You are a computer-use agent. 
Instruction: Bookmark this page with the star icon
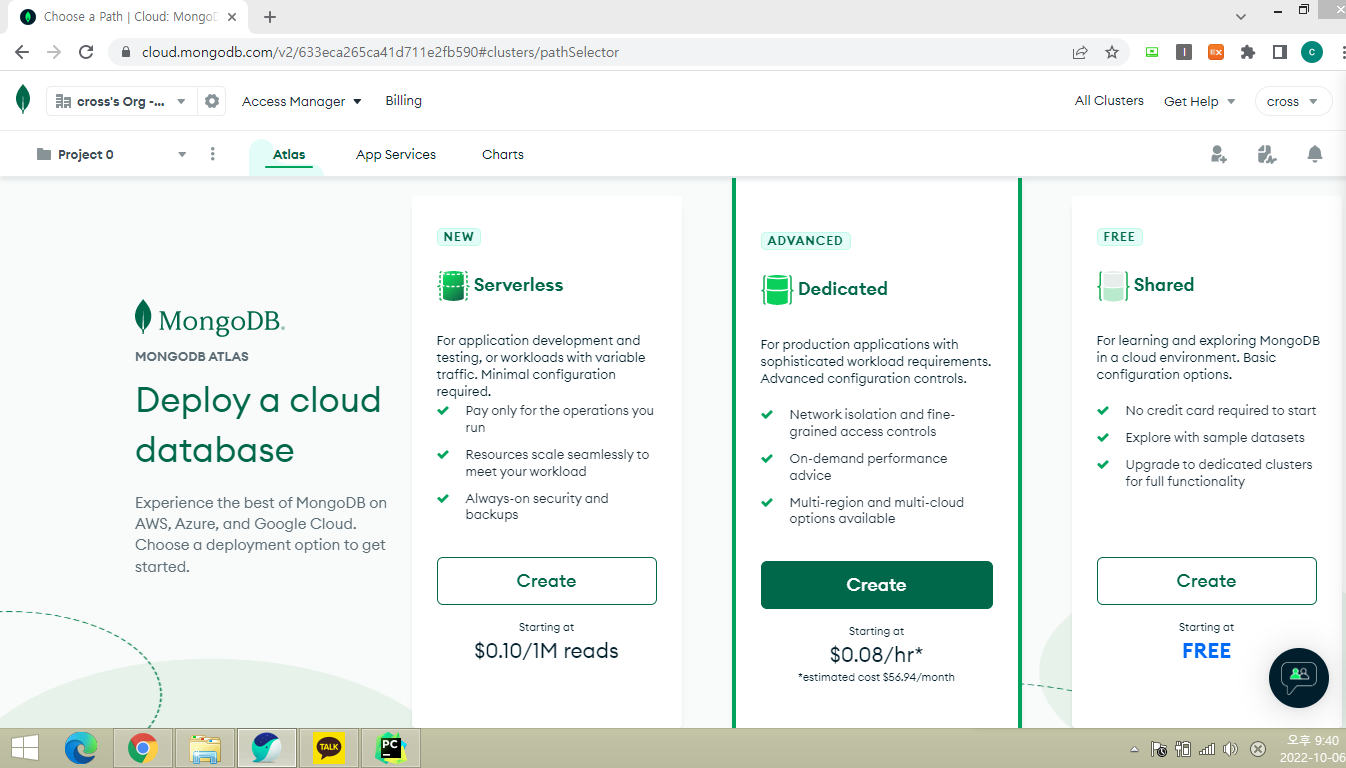click(x=1112, y=52)
